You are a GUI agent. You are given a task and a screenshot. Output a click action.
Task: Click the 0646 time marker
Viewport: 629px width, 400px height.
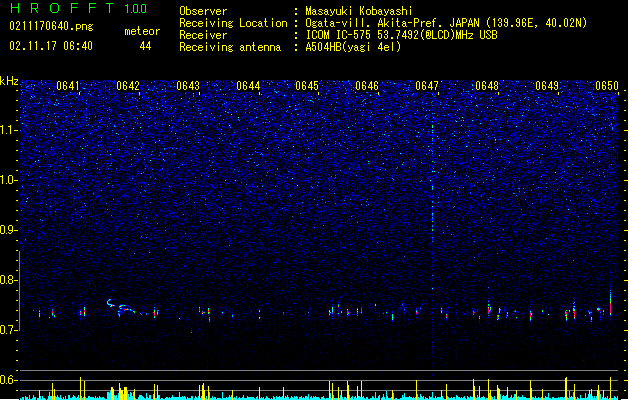367,86
